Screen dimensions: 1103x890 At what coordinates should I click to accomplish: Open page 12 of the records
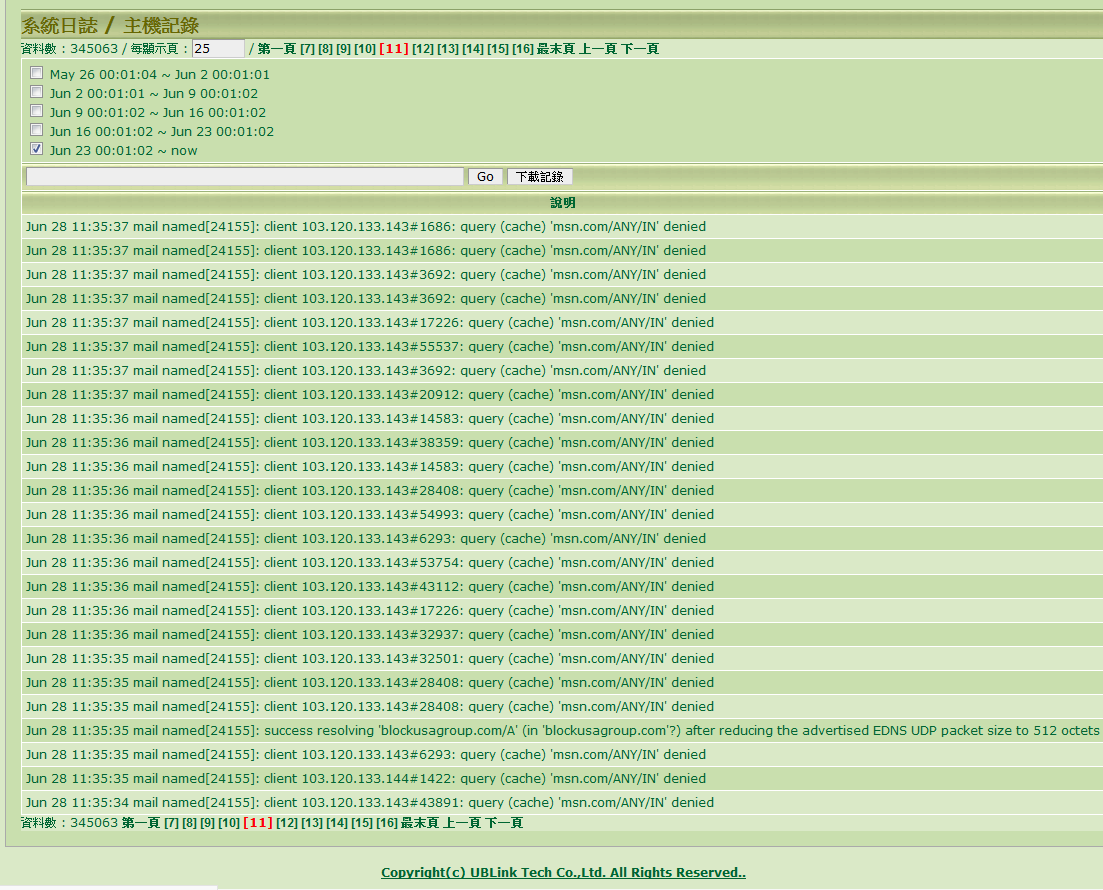coord(422,47)
